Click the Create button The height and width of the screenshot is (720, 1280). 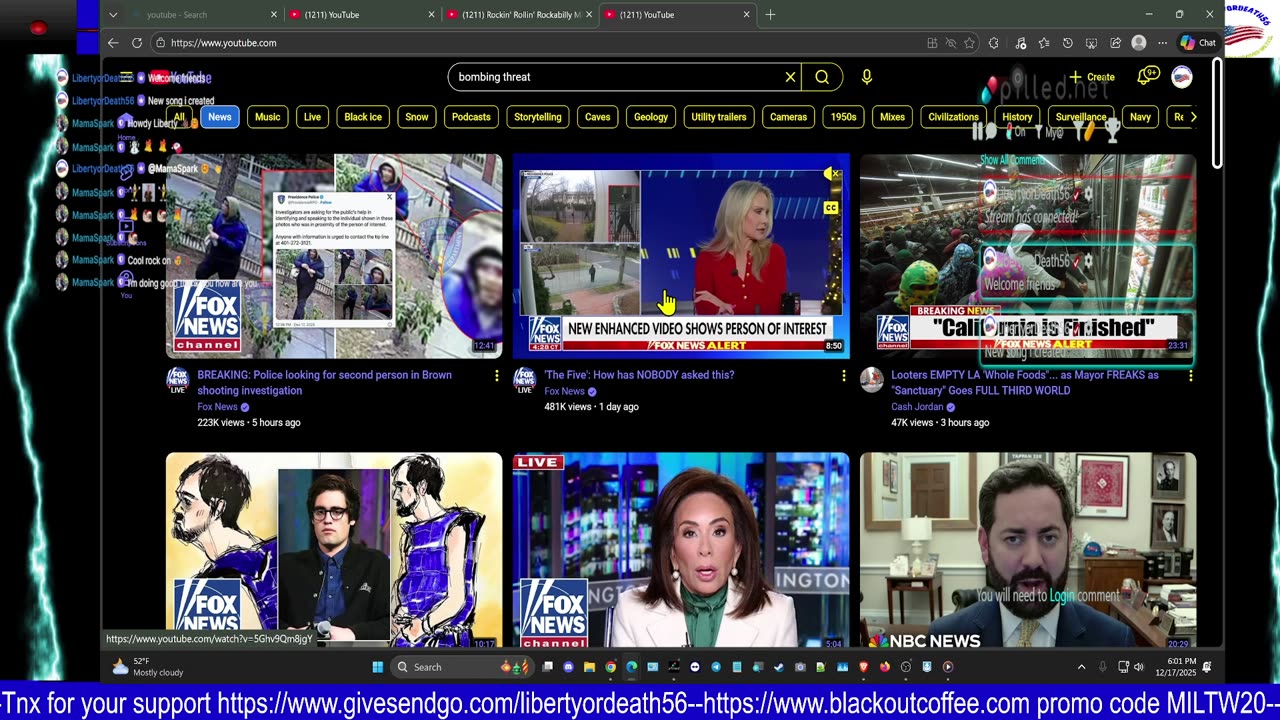(1091, 77)
